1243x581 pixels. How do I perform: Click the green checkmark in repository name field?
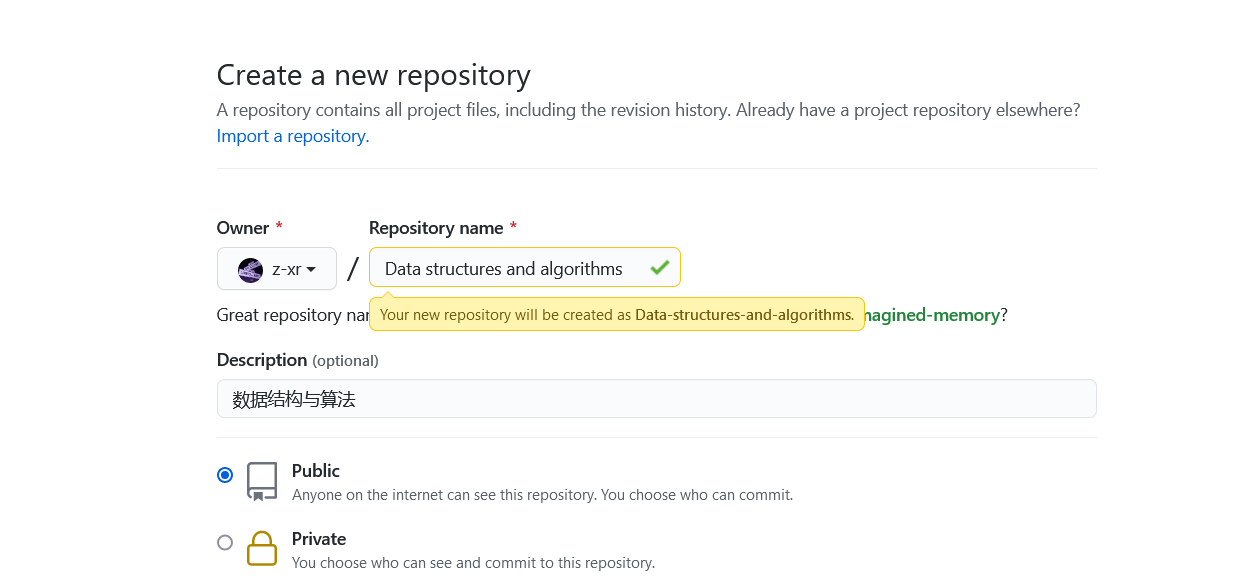[x=659, y=268]
